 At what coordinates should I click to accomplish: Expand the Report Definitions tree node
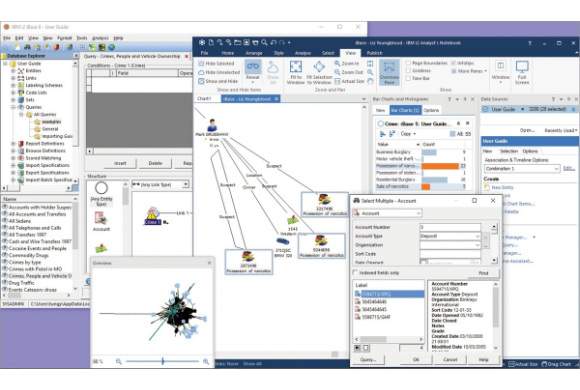(13, 144)
